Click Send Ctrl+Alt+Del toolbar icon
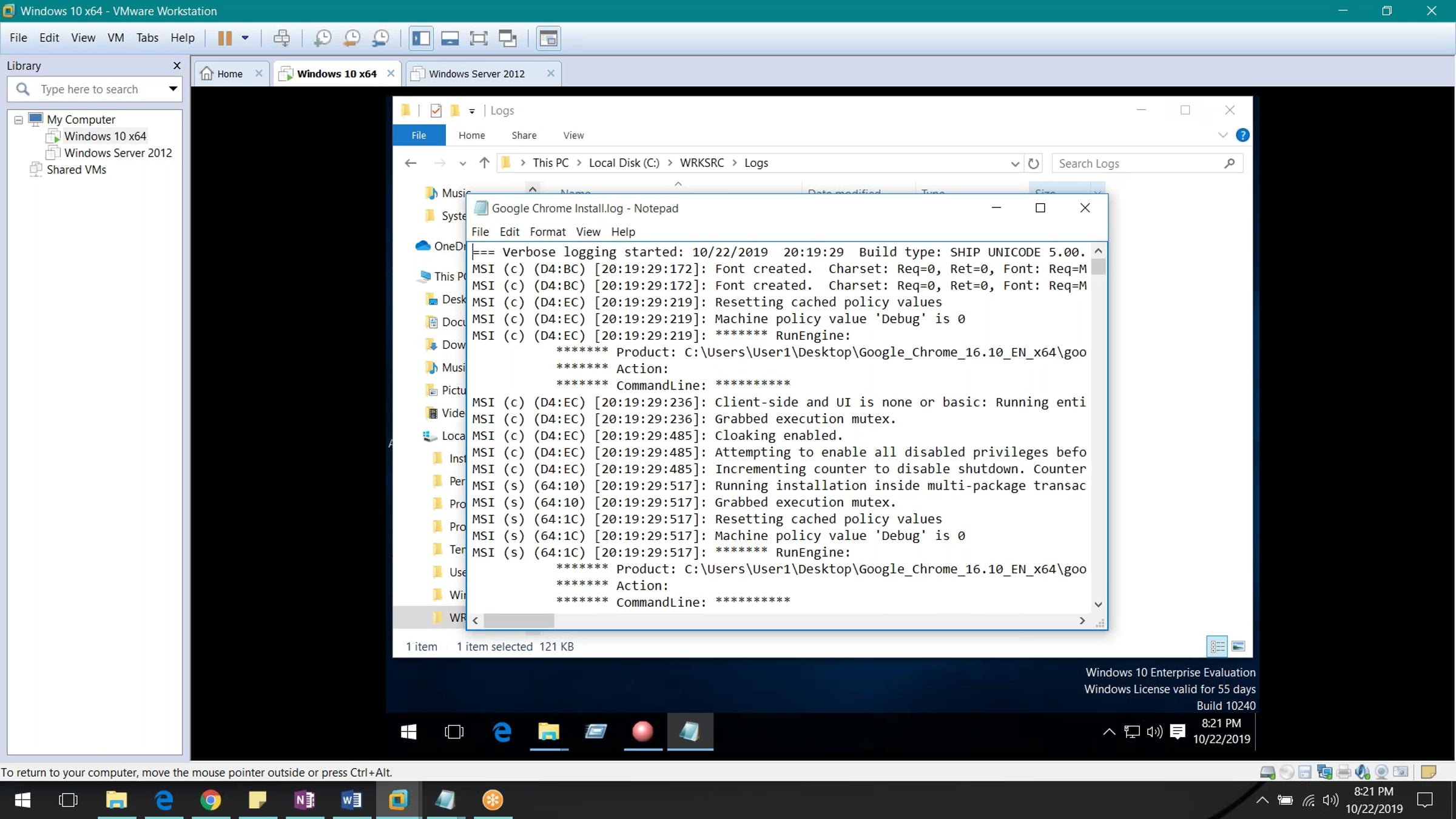The height and width of the screenshot is (819, 1456). [281, 38]
